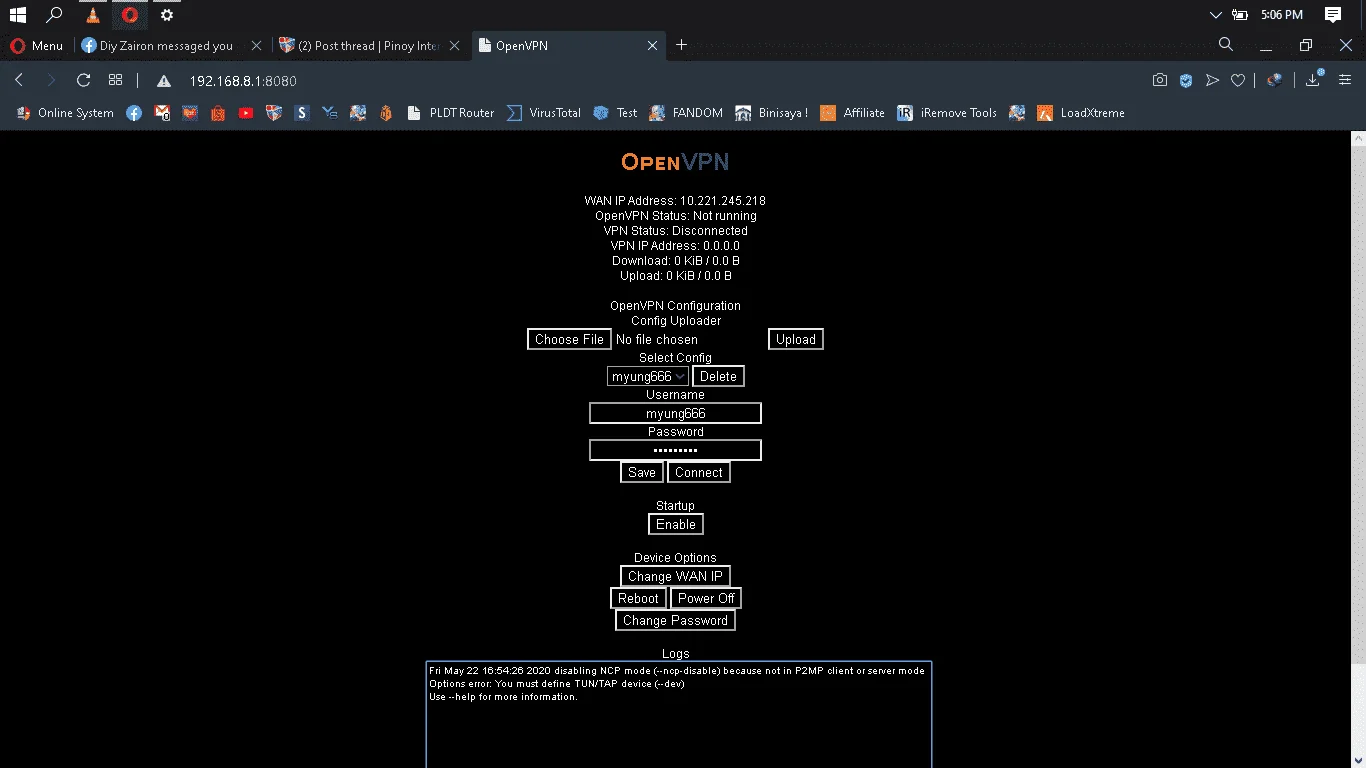Click the Password input field
Viewport: 1366px width, 768px height.
coord(675,450)
